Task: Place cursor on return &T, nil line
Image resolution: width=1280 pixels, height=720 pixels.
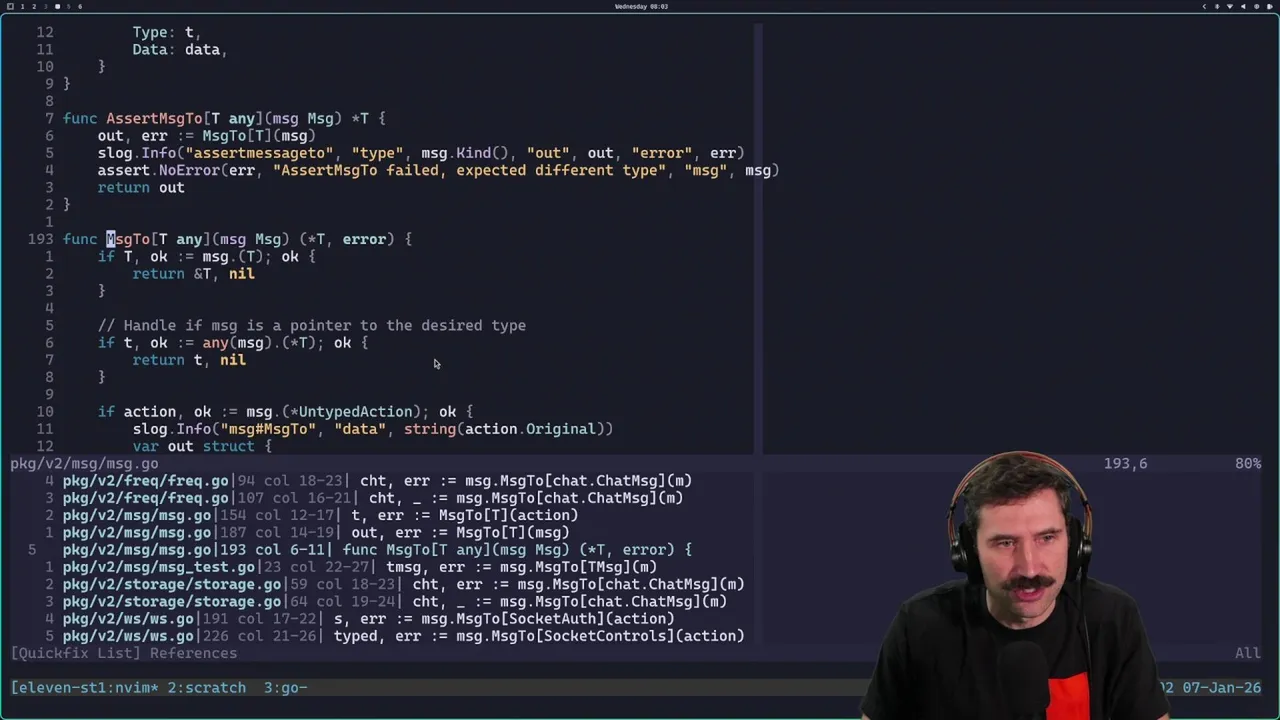Action: click(x=193, y=273)
